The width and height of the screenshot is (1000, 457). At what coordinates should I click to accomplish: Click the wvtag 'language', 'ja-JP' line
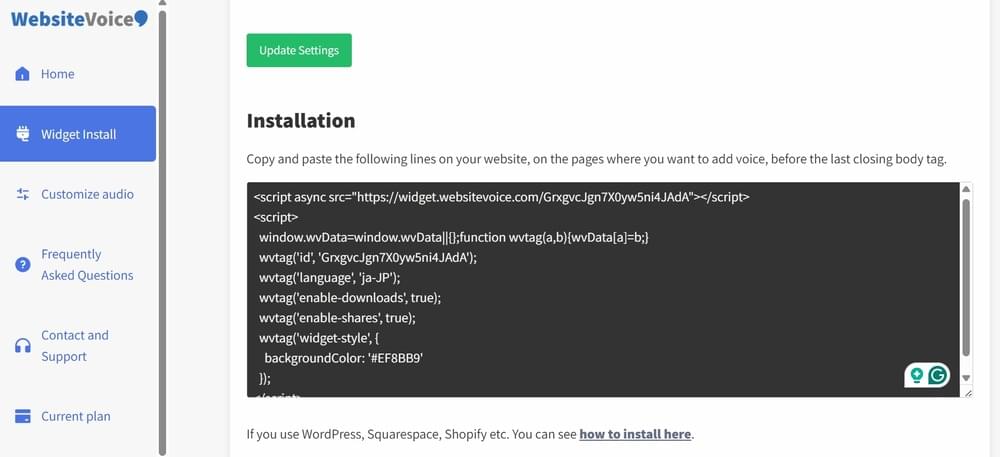[330, 278]
